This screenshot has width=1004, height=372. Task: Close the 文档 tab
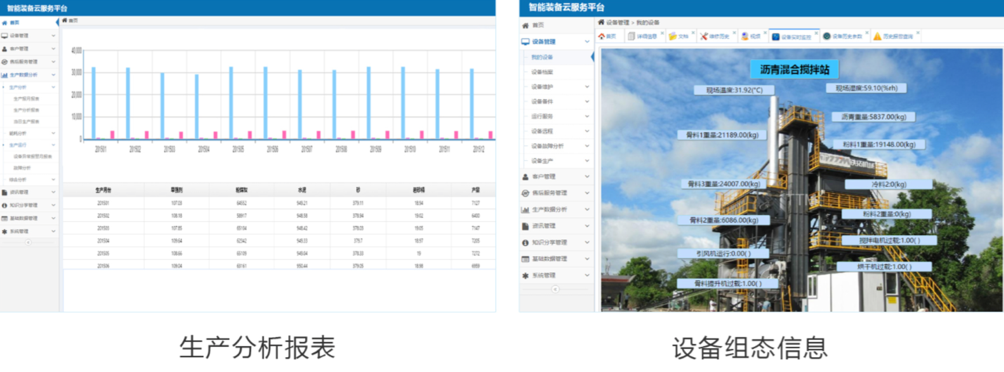[x=693, y=33]
